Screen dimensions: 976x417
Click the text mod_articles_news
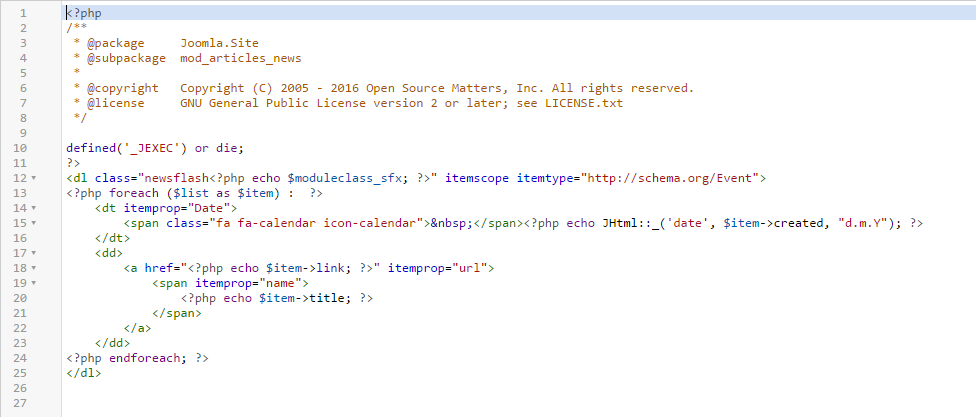[x=241, y=58]
